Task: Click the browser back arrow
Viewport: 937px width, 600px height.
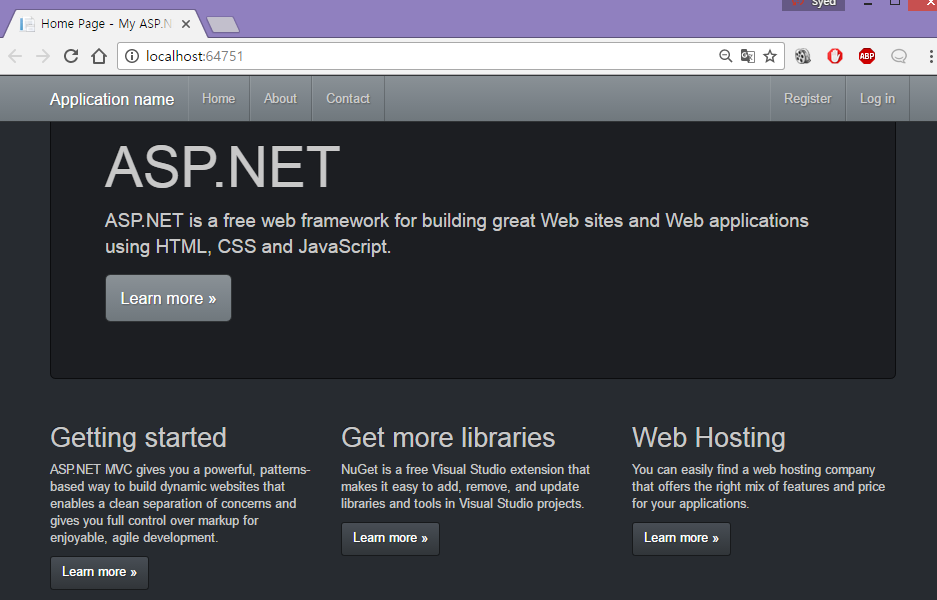Action: click(15, 57)
